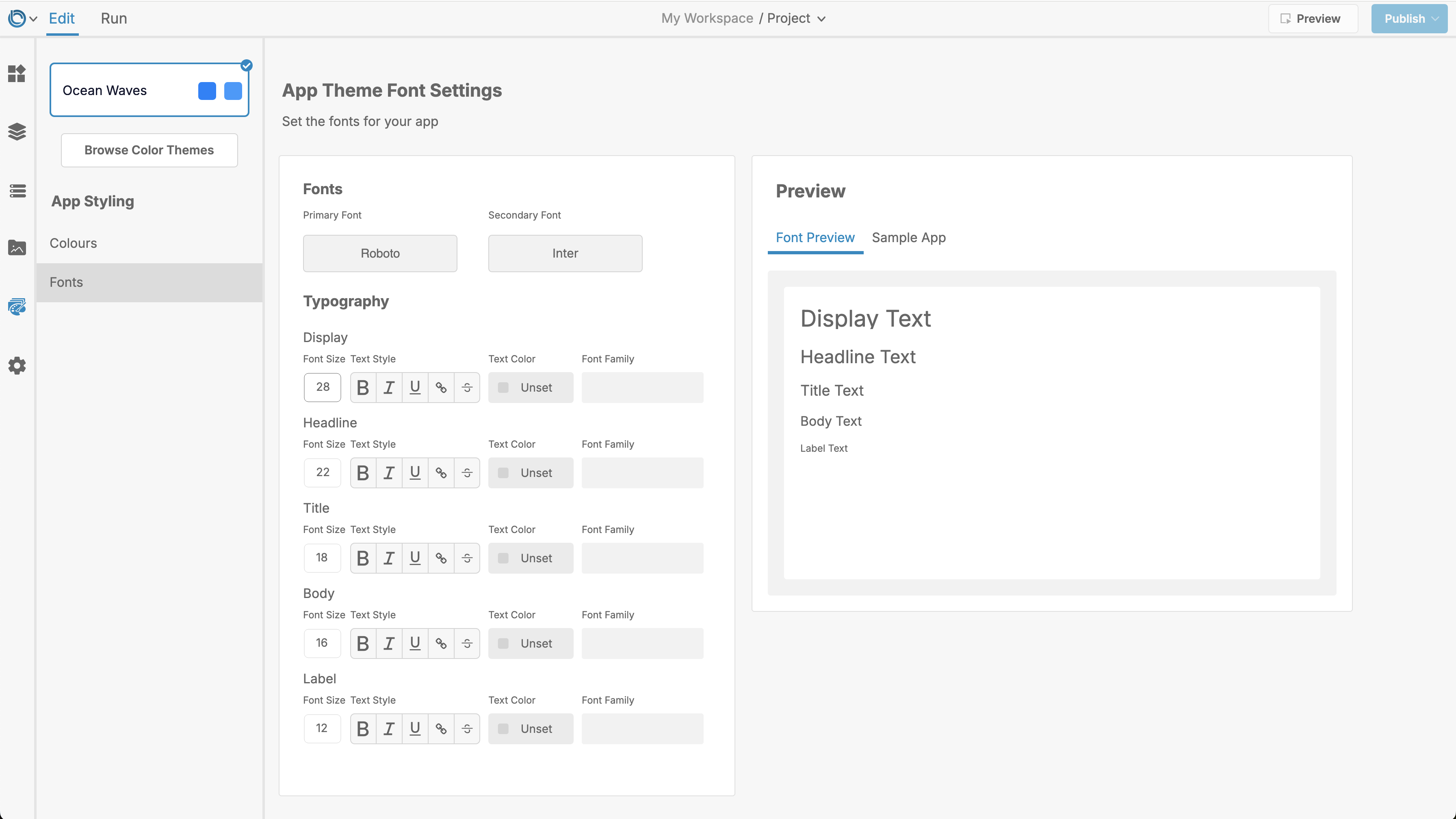
Task: Select the Ocean Waves theme card
Action: coord(149,91)
